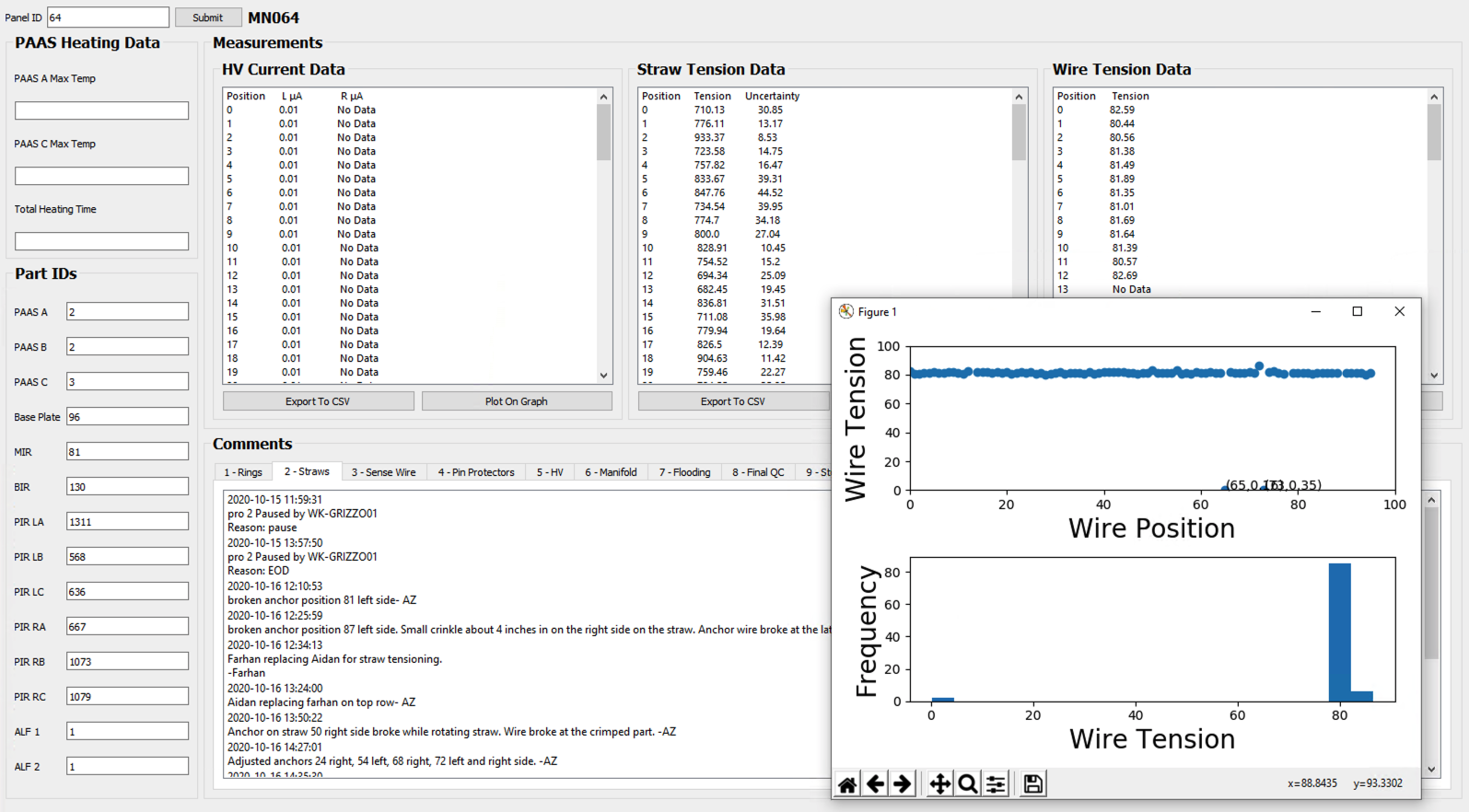The image size is (1469, 812).
Task: Export Straw Tension Data to CSV
Action: tap(732, 401)
